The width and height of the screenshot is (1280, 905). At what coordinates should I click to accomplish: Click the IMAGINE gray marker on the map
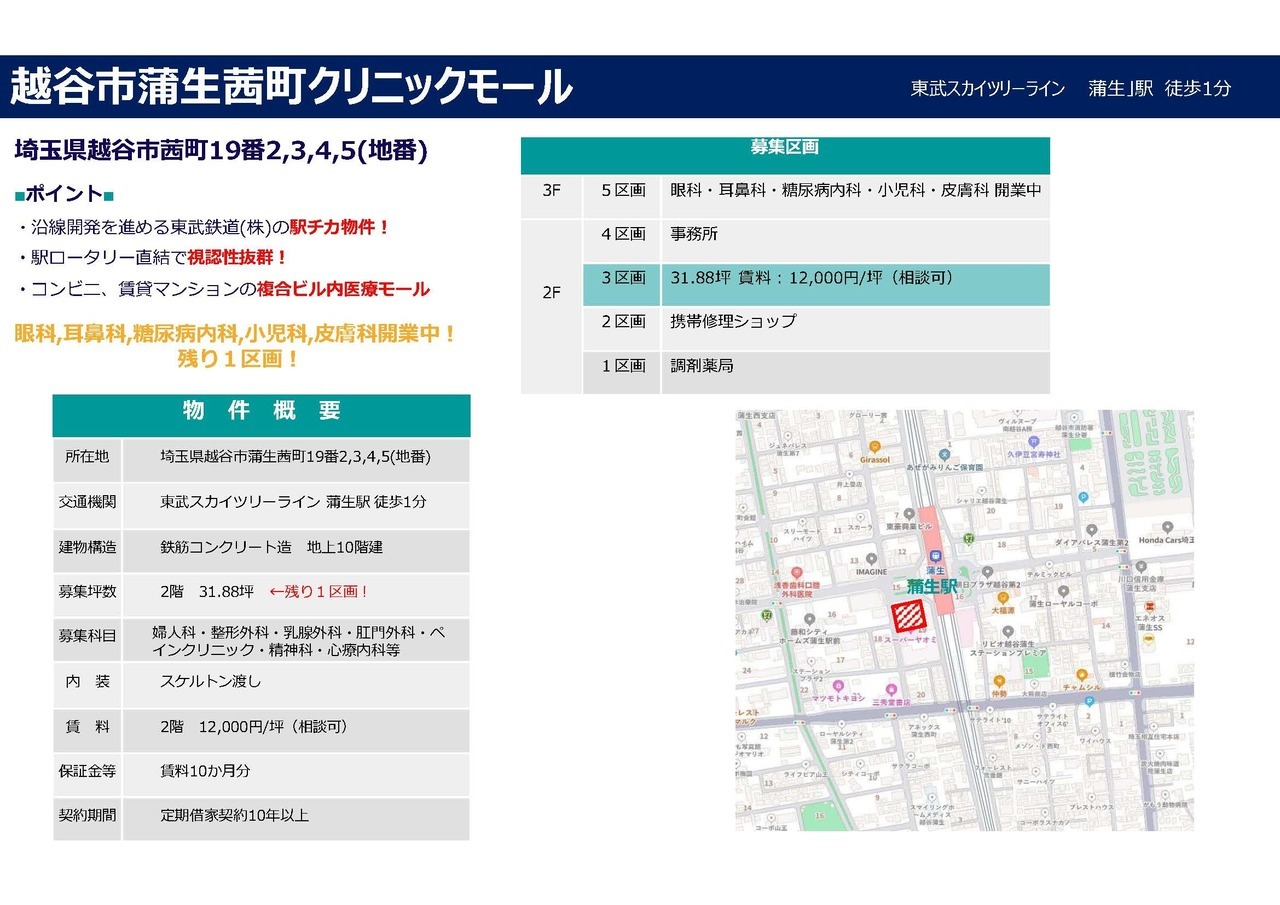(x=870, y=558)
